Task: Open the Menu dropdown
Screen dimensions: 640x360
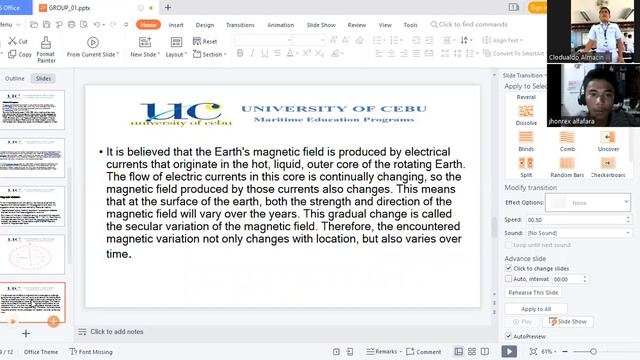Action: pyautogui.click(x=10, y=24)
